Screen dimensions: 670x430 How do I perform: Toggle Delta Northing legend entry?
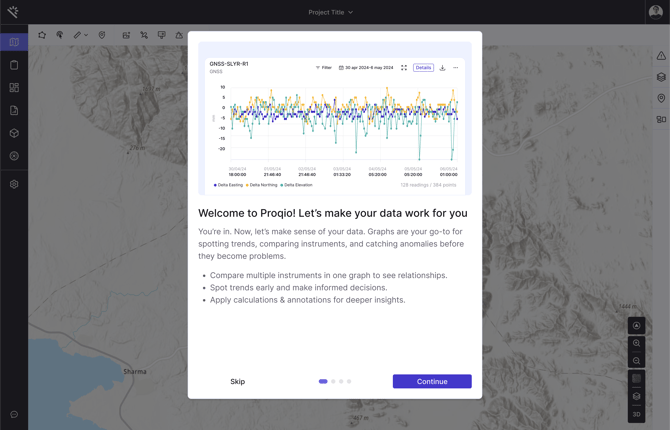[x=262, y=185]
